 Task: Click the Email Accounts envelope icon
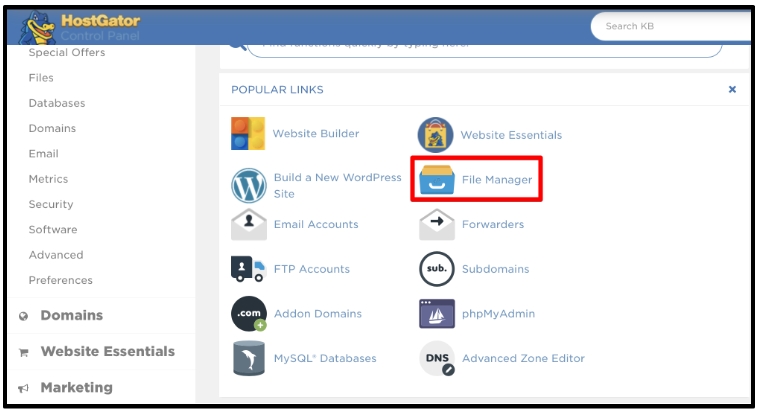[249, 224]
